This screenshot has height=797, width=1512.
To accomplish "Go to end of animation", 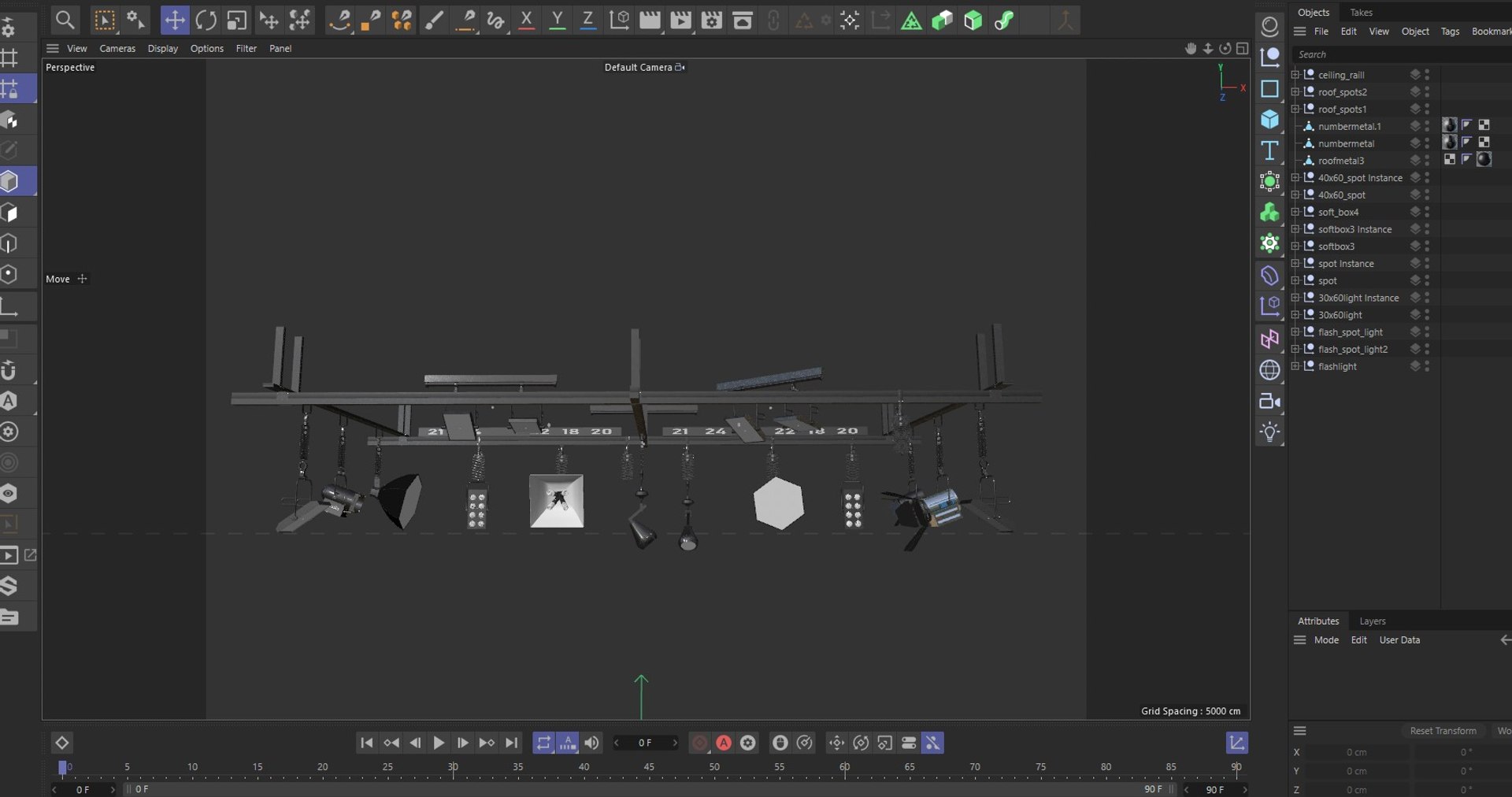I will (x=512, y=743).
